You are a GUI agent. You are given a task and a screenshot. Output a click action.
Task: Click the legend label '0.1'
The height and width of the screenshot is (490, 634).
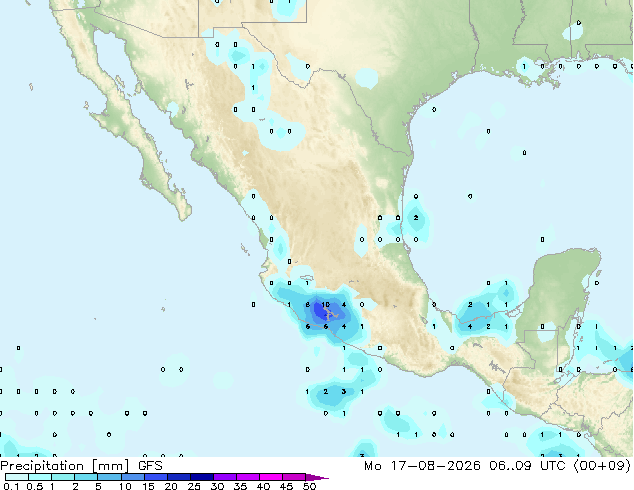pos(11,486)
